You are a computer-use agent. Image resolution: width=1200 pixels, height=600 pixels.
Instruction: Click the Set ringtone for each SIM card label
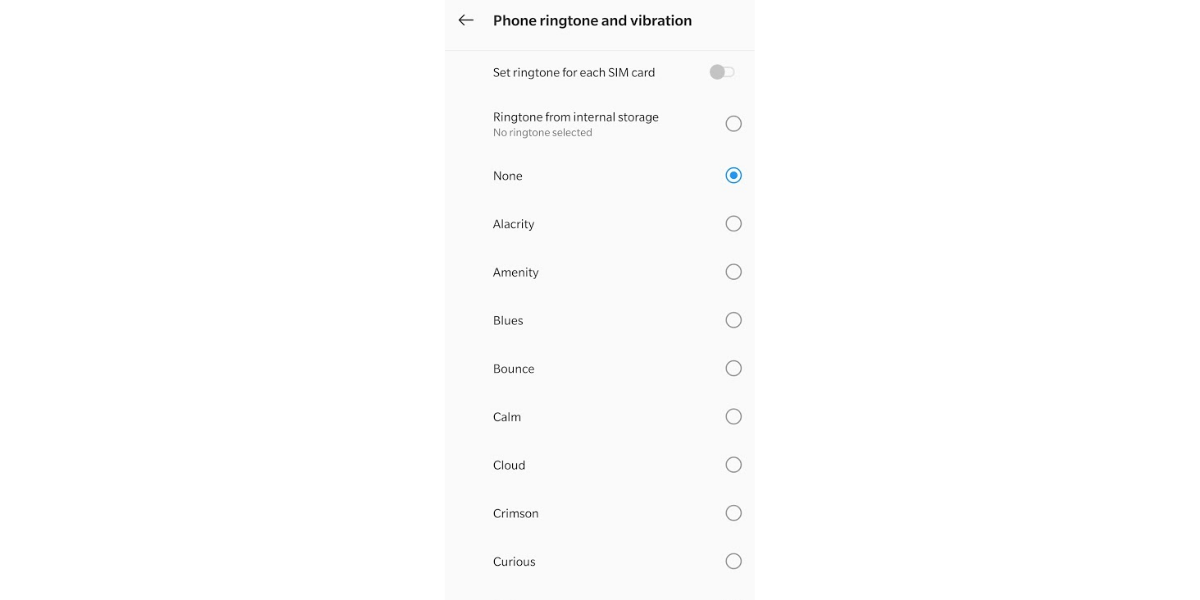point(574,71)
